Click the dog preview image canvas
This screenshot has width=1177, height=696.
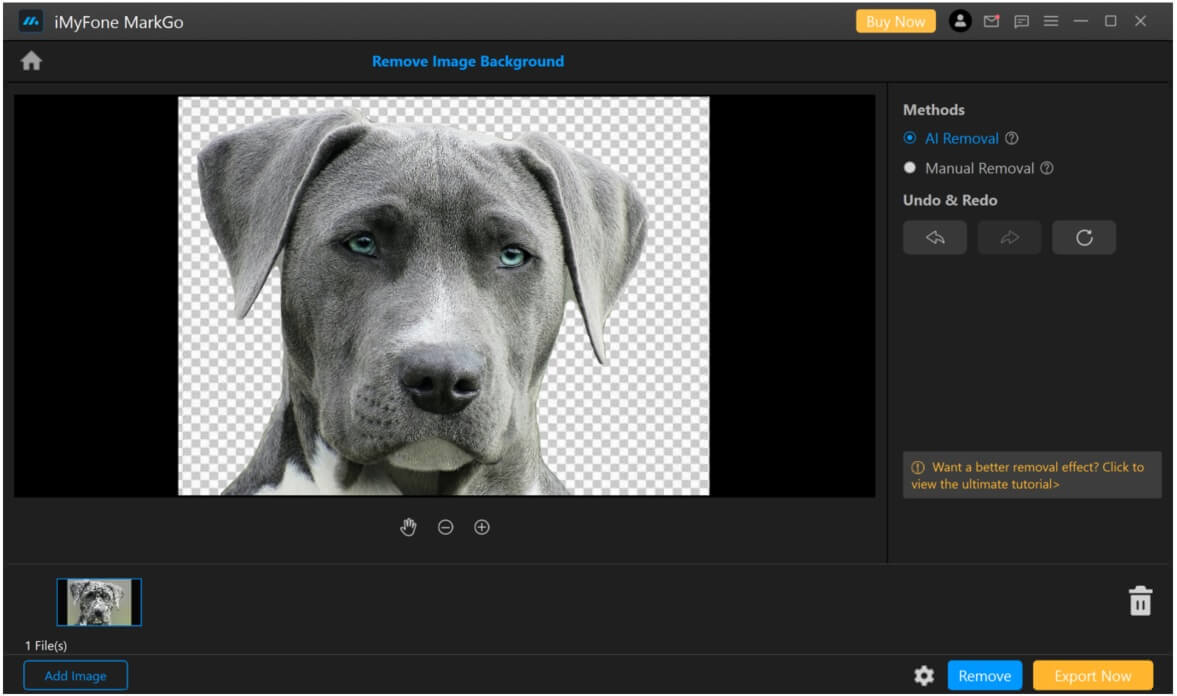tap(443, 296)
